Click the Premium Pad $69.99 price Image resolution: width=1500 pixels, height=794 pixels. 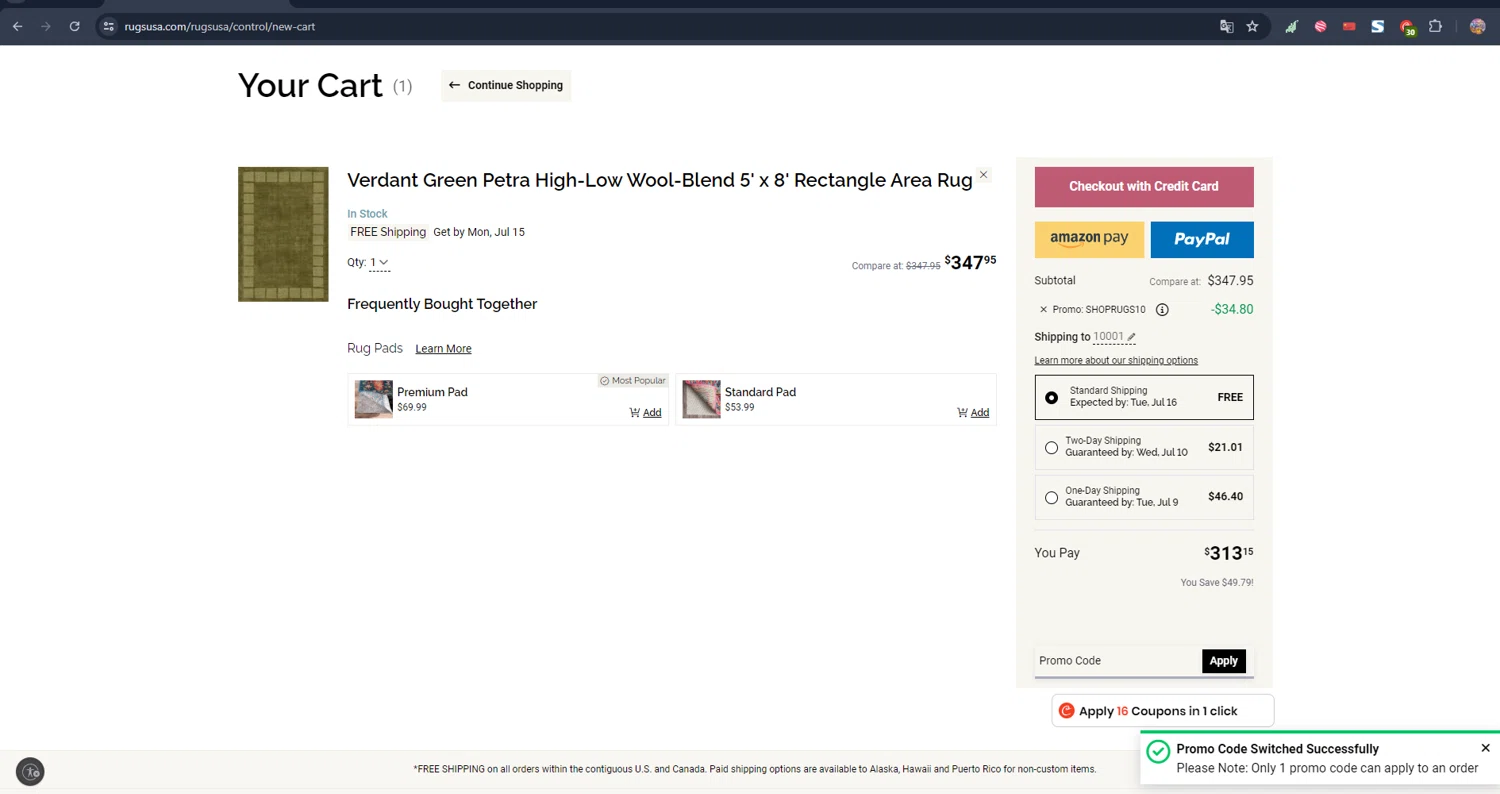tap(412, 408)
